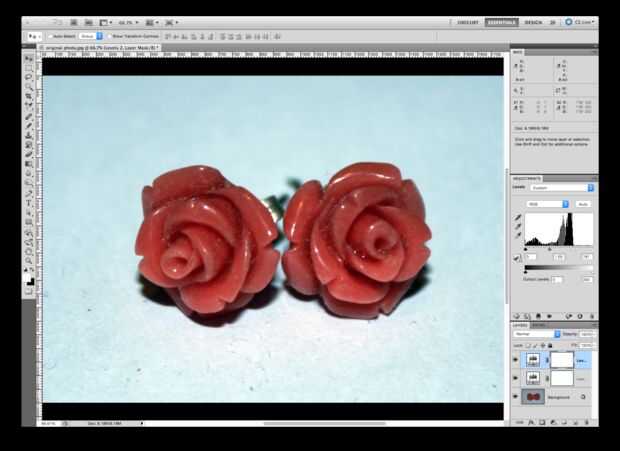Open the CS Live dropdown
The height and width of the screenshot is (451, 620).
(580, 22)
